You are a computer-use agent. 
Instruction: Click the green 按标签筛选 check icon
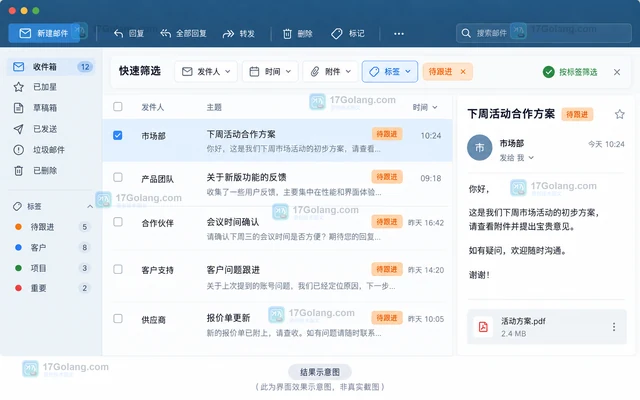(x=549, y=72)
